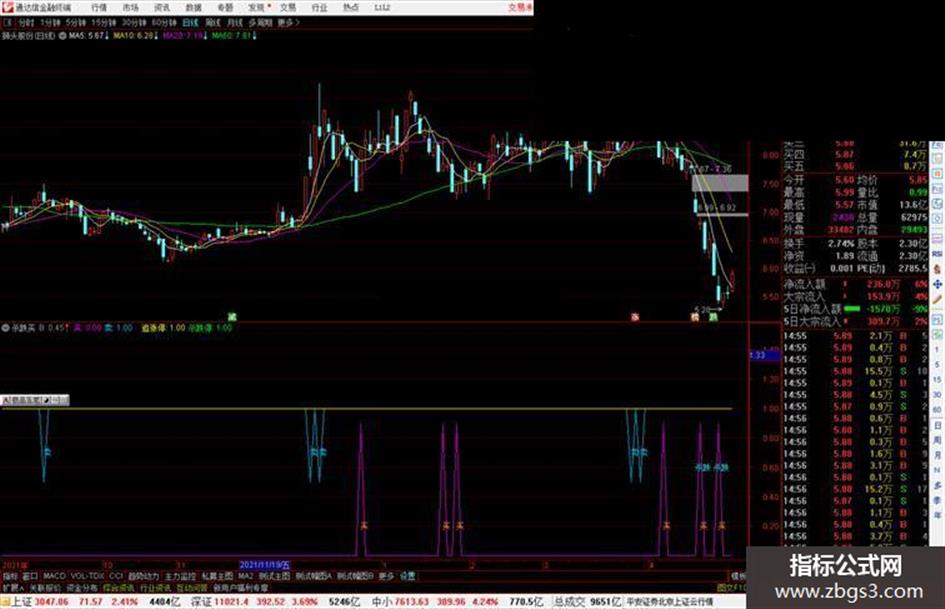Open the 综合资讯 bottom tab
Screen dimensions: 945x609
[x=119, y=587]
